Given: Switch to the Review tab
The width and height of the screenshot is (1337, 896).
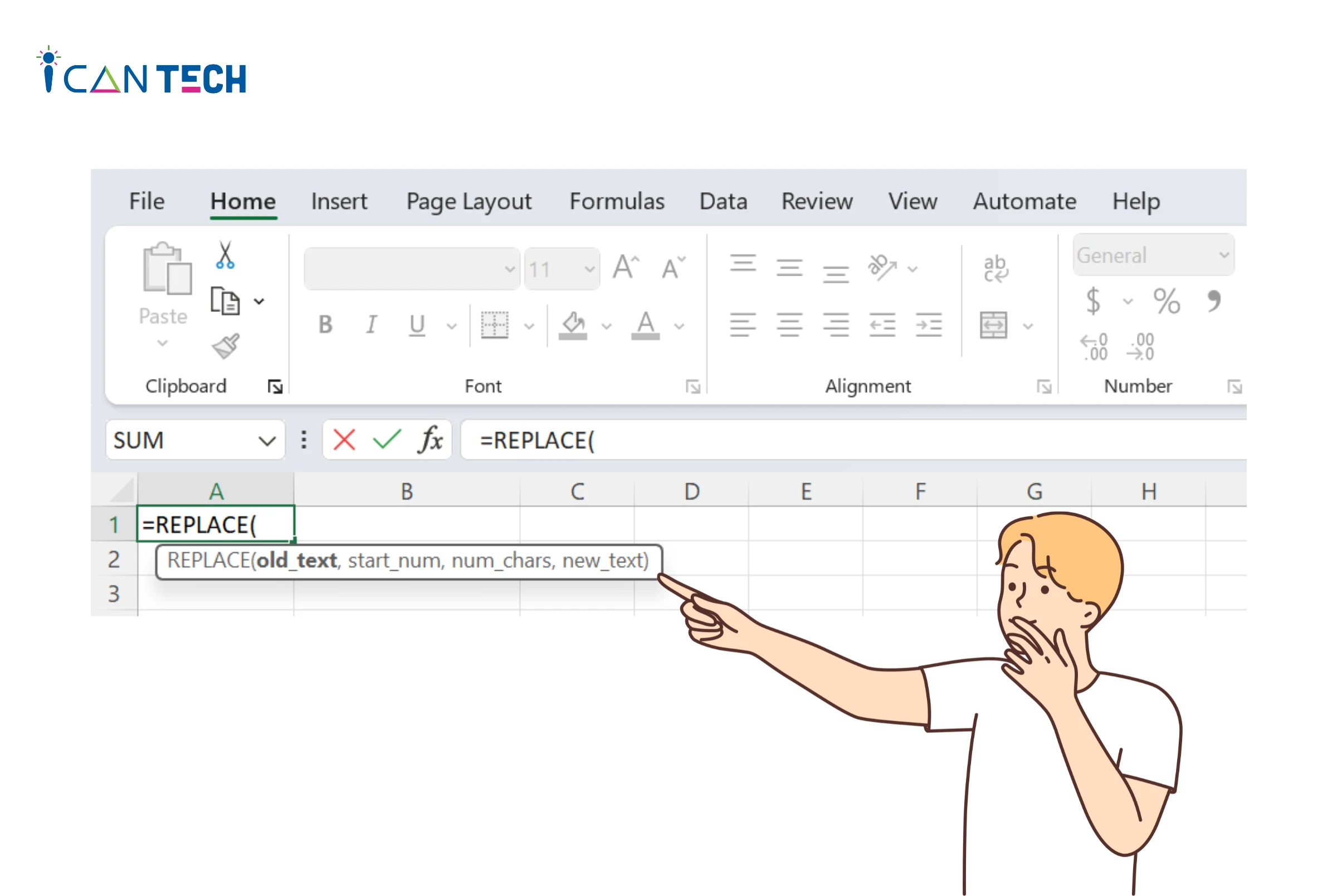Looking at the screenshot, I should 817,201.
